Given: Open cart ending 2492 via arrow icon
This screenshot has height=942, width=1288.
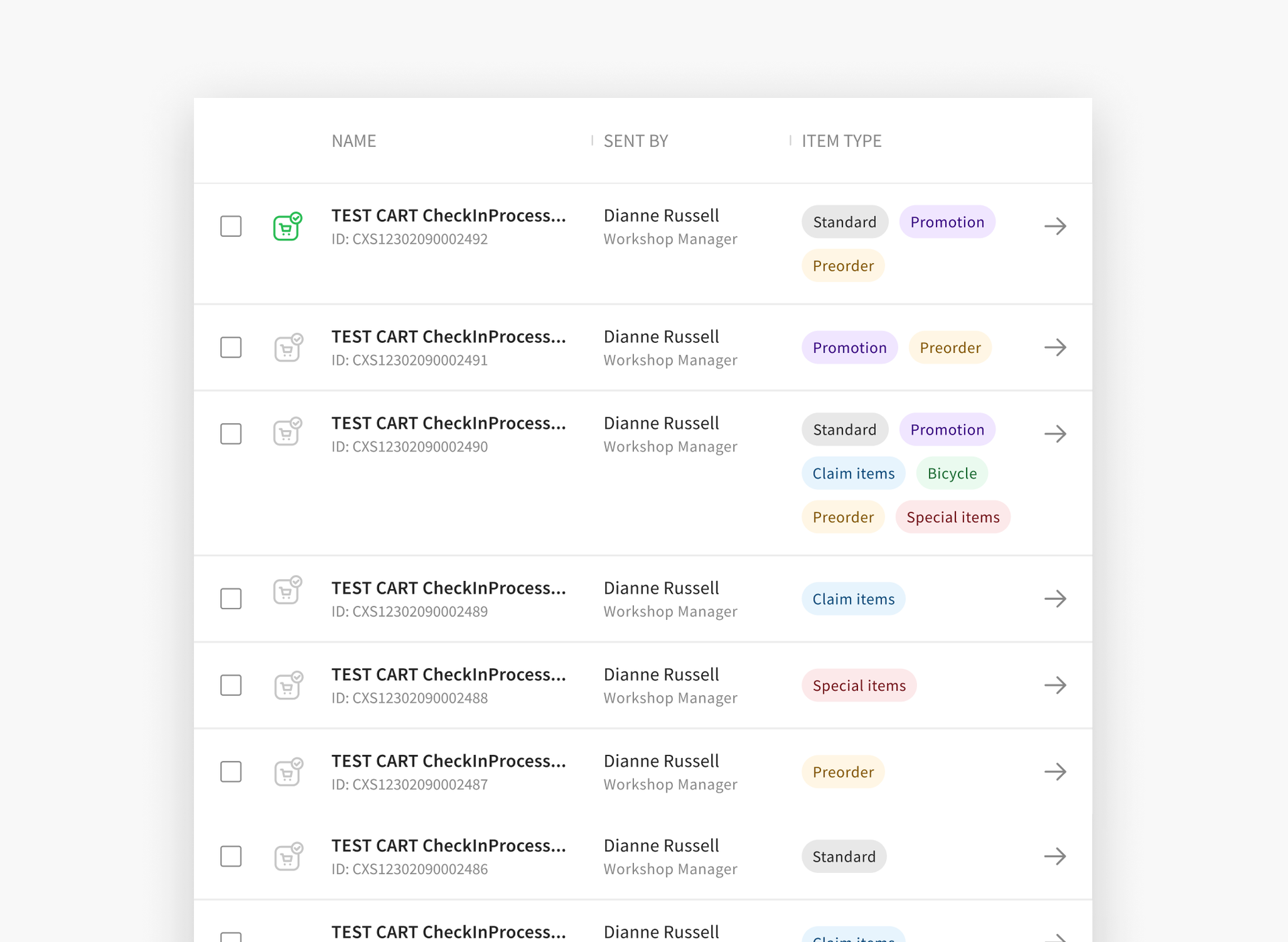Looking at the screenshot, I should point(1055,226).
